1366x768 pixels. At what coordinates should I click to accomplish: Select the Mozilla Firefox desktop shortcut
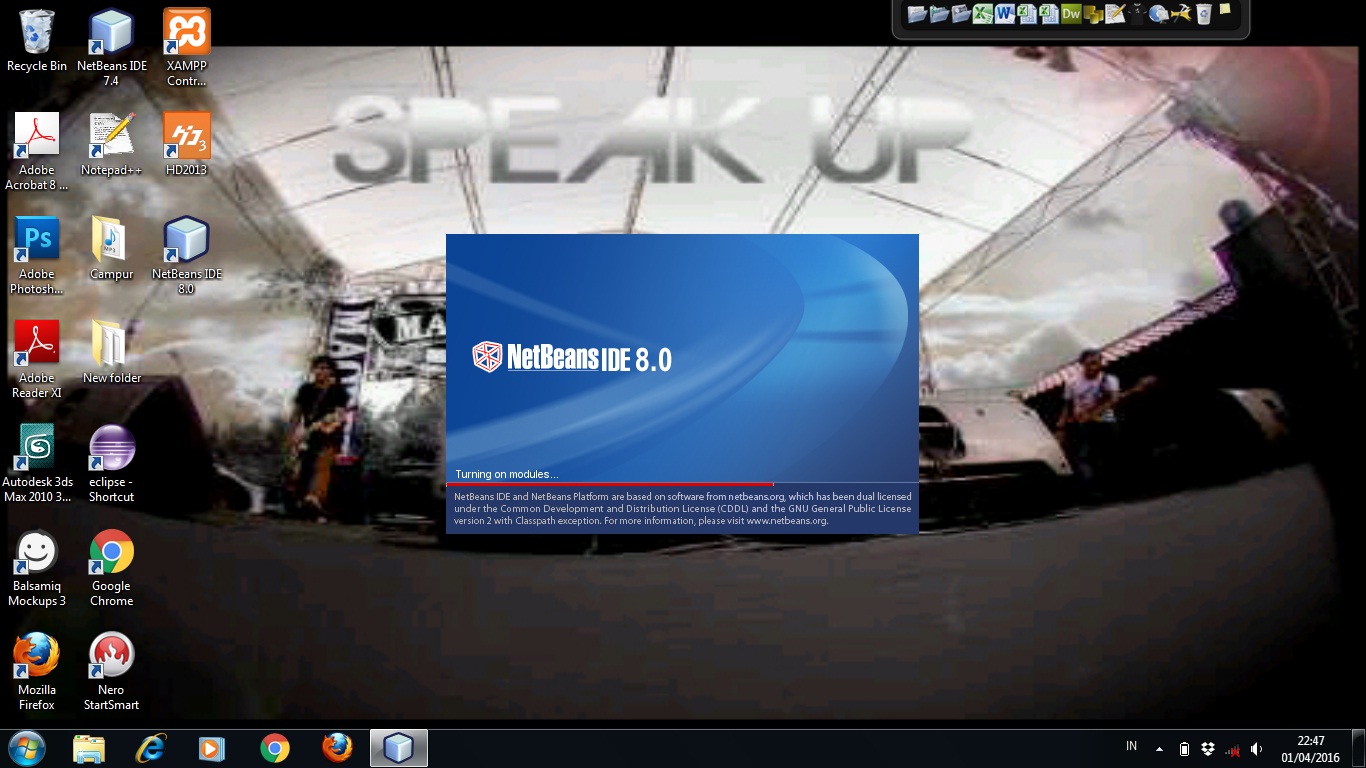37,671
